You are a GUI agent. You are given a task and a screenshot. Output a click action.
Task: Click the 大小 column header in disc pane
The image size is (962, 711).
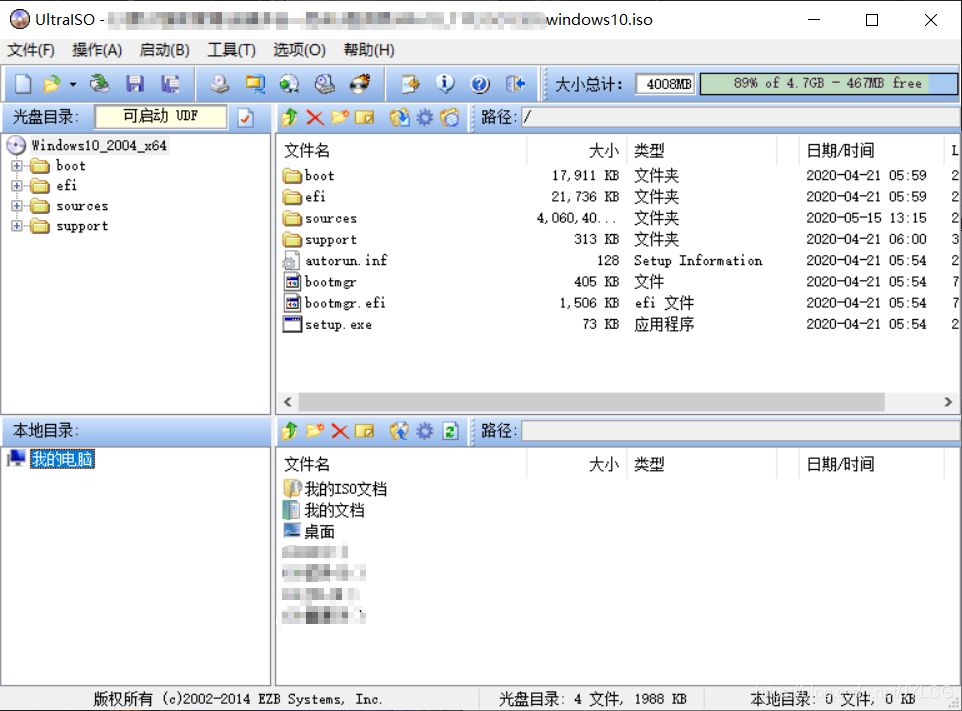pyautogui.click(x=577, y=150)
